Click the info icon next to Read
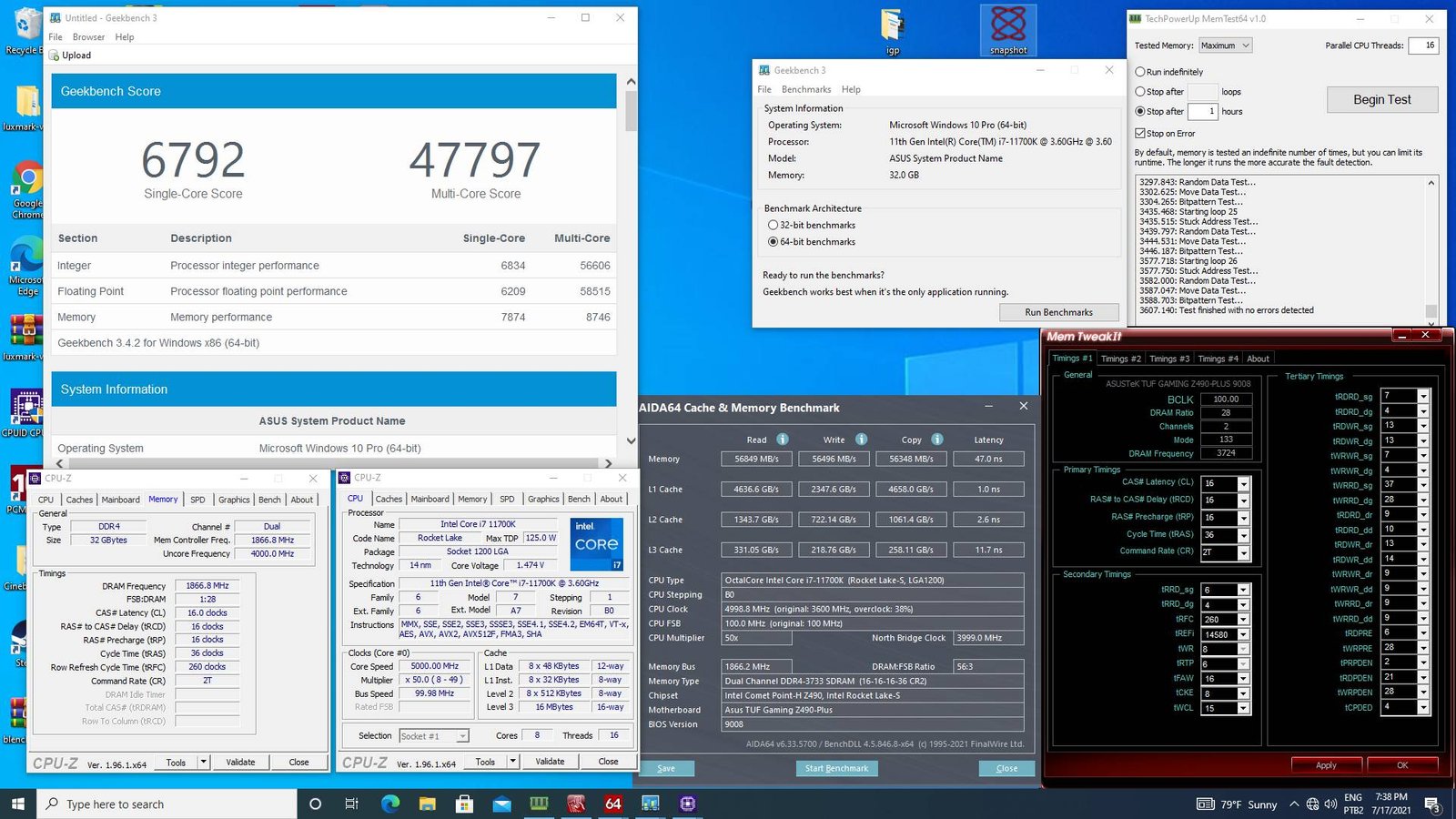Screen dimensions: 1456x819 click(x=782, y=440)
